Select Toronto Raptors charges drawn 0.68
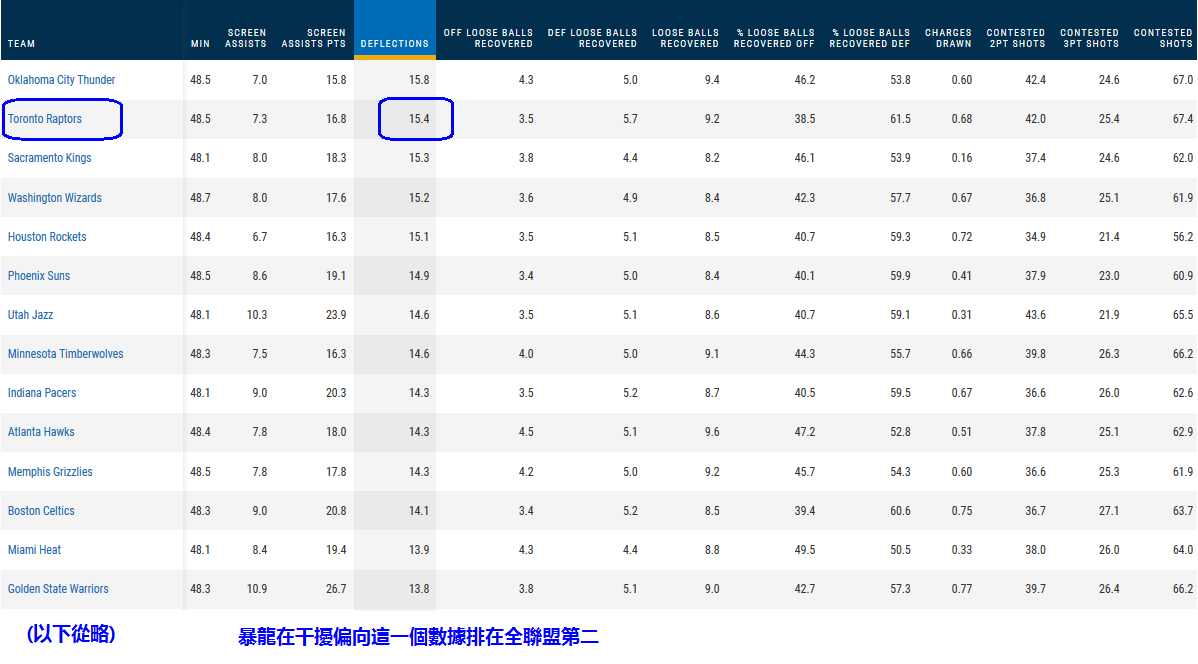 tap(962, 118)
